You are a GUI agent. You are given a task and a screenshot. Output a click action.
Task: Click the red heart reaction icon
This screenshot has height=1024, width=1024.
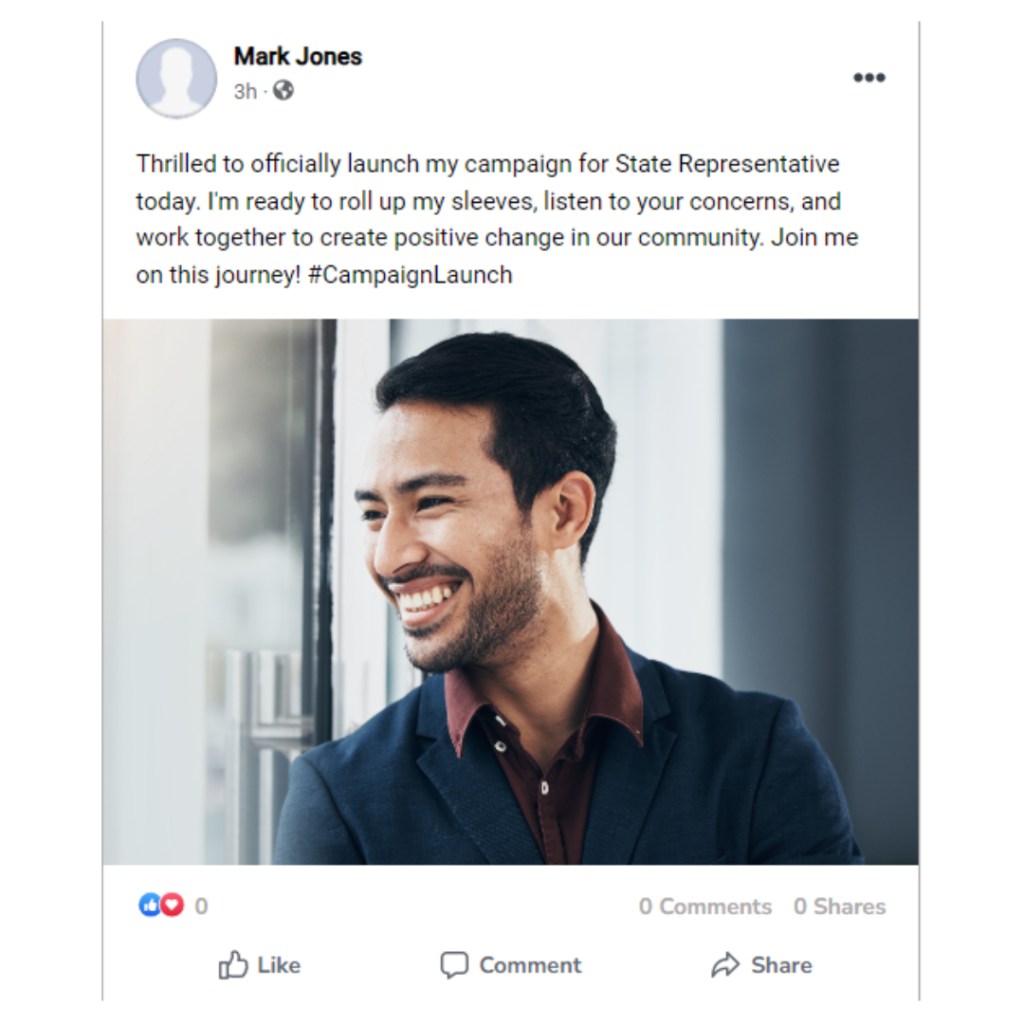(172, 905)
